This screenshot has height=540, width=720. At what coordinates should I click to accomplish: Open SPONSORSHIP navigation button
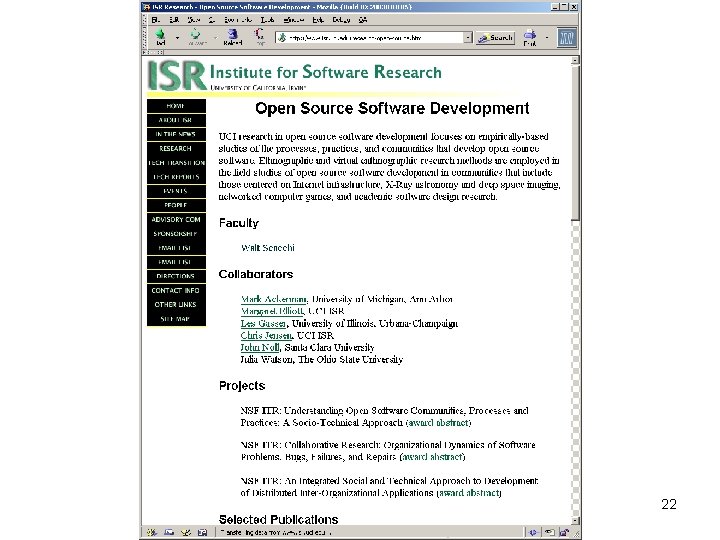point(176,234)
